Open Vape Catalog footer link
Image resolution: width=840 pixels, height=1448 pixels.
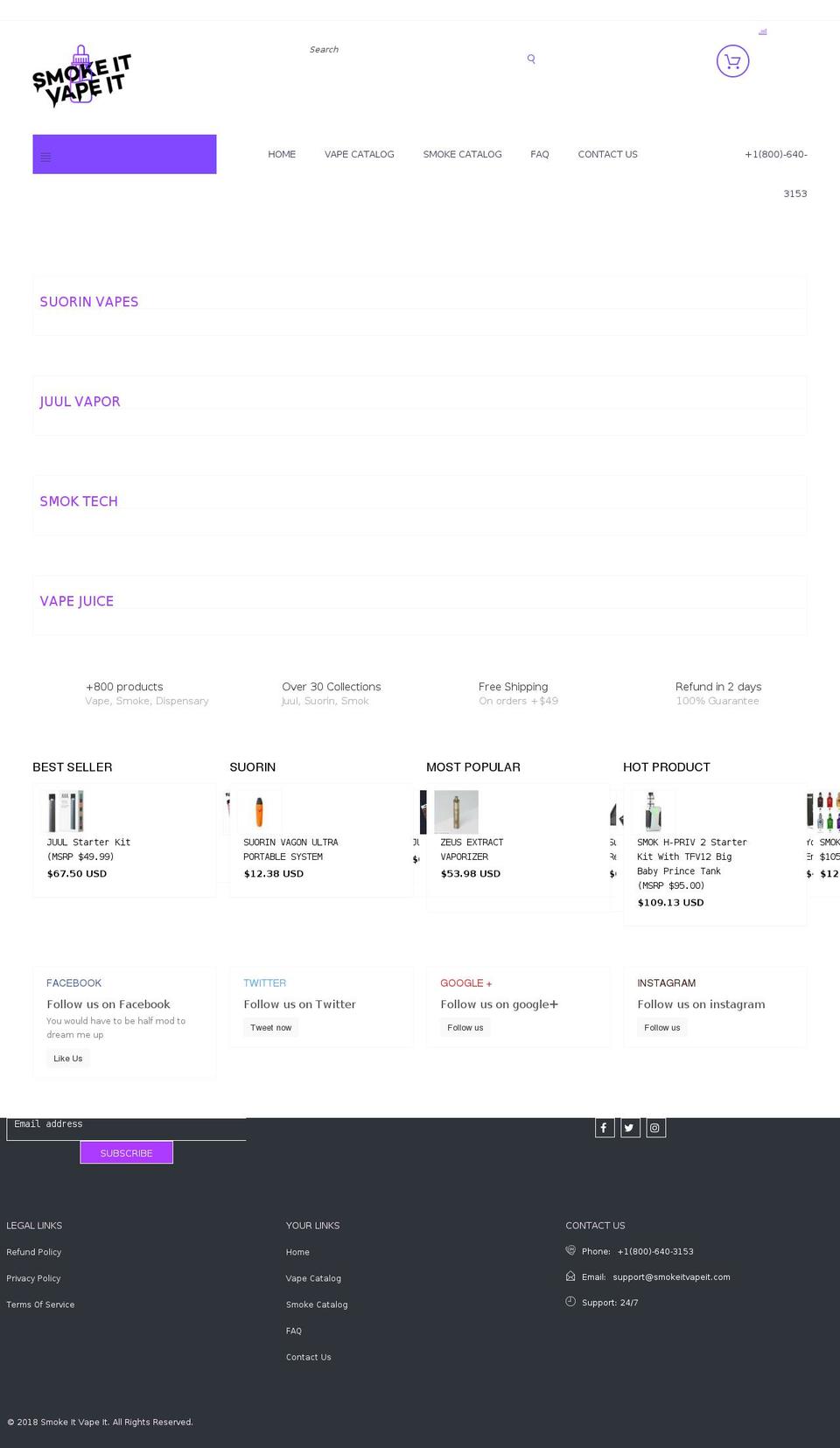click(x=313, y=1278)
